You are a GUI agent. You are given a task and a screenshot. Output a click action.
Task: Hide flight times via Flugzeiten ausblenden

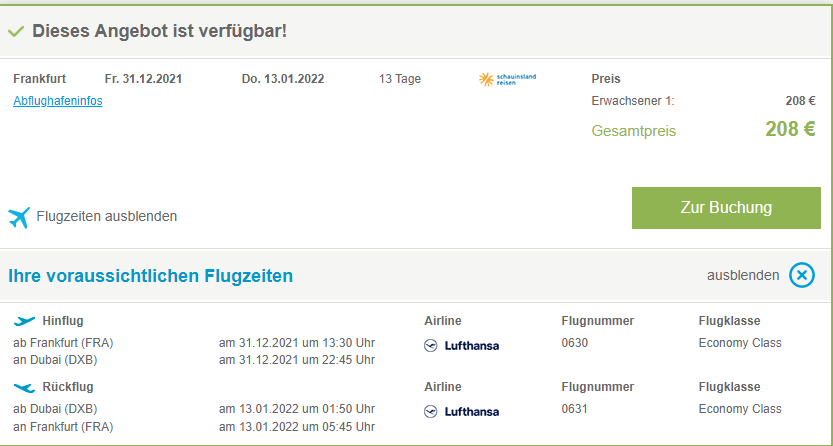(107, 217)
